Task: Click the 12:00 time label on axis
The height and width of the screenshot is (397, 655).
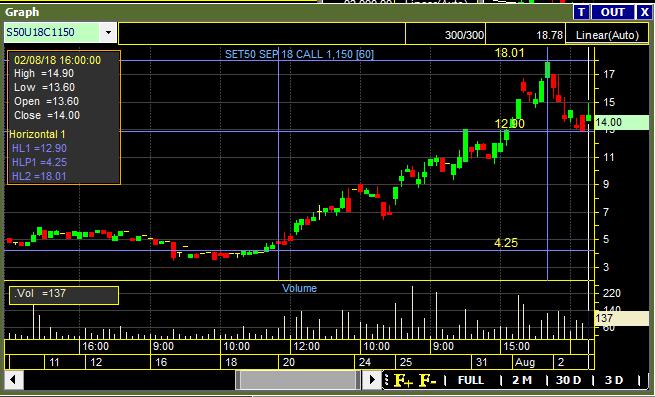Action: tap(306, 346)
